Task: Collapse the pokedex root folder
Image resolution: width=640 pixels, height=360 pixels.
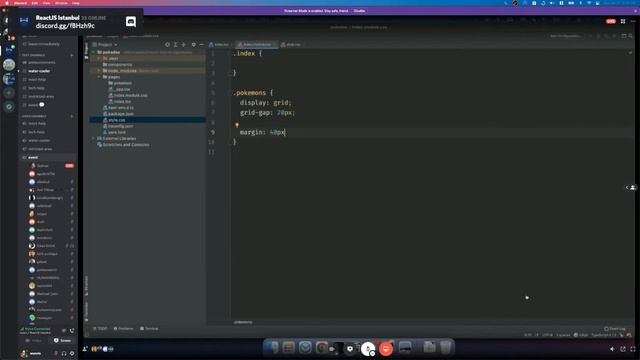Action: pyautogui.click(x=93, y=52)
